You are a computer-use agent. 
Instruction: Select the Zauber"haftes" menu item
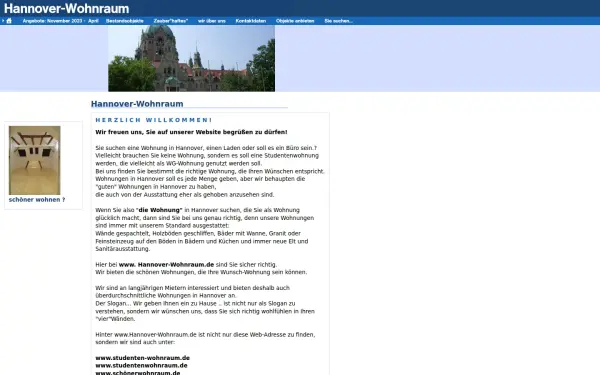[x=171, y=21]
